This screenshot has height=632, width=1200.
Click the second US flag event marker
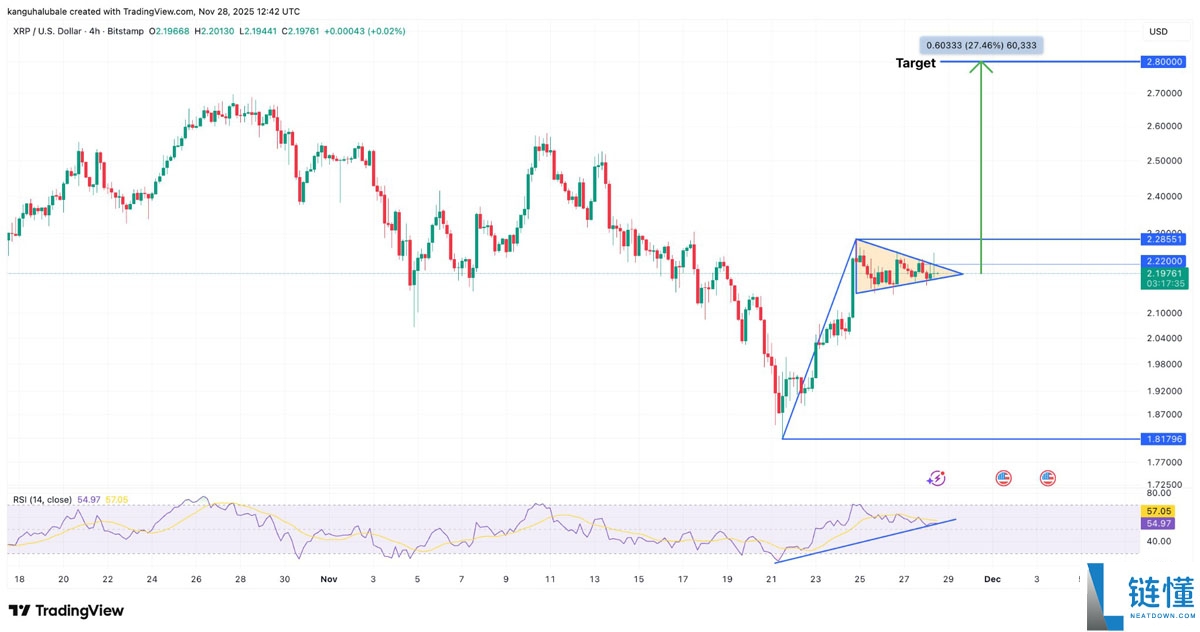coord(1047,479)
